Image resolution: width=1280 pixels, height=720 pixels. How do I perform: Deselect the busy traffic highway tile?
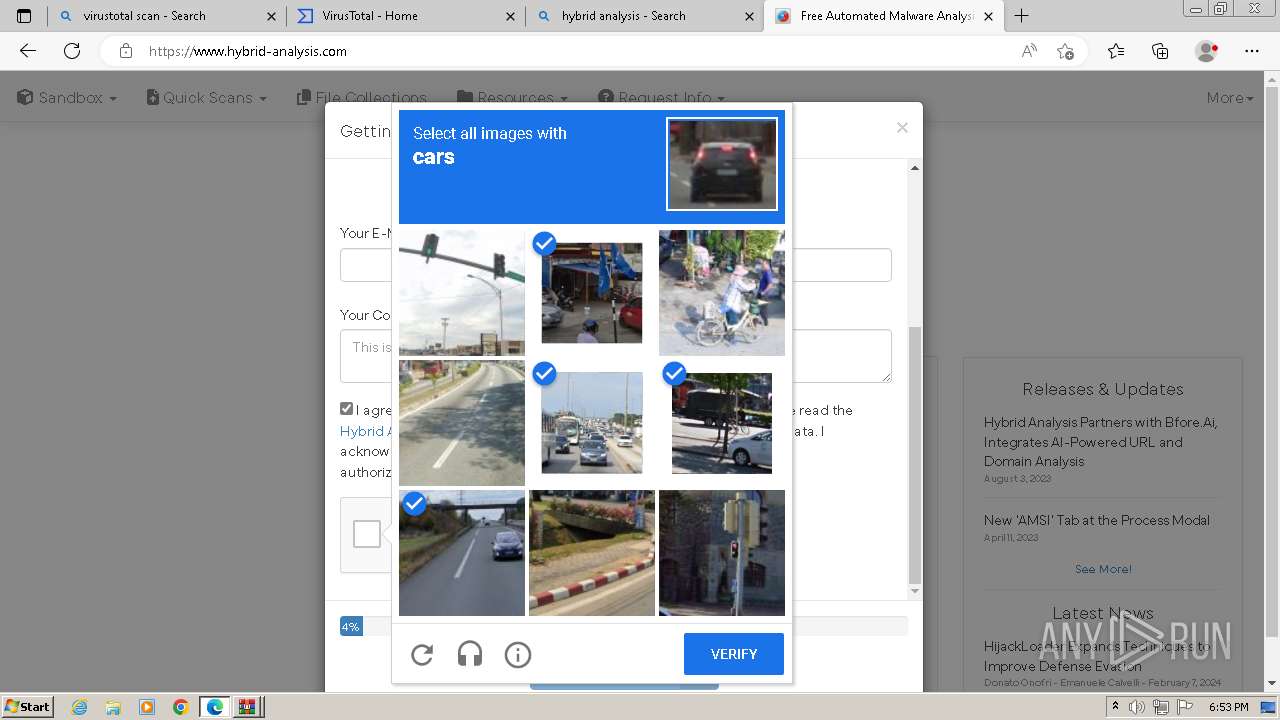(x=592, y=423)
